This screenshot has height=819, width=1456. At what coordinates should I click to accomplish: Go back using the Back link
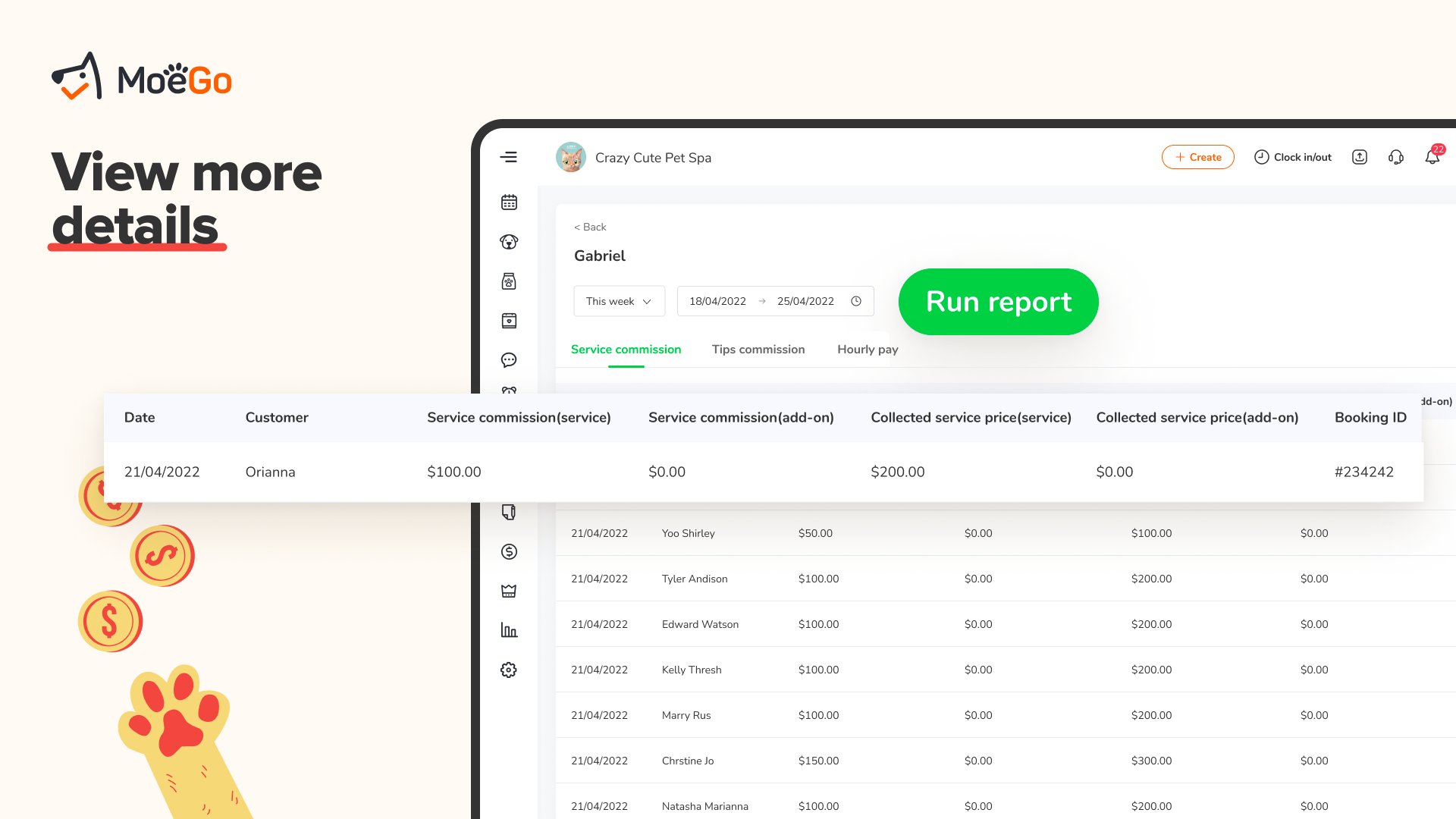(590, 227)
